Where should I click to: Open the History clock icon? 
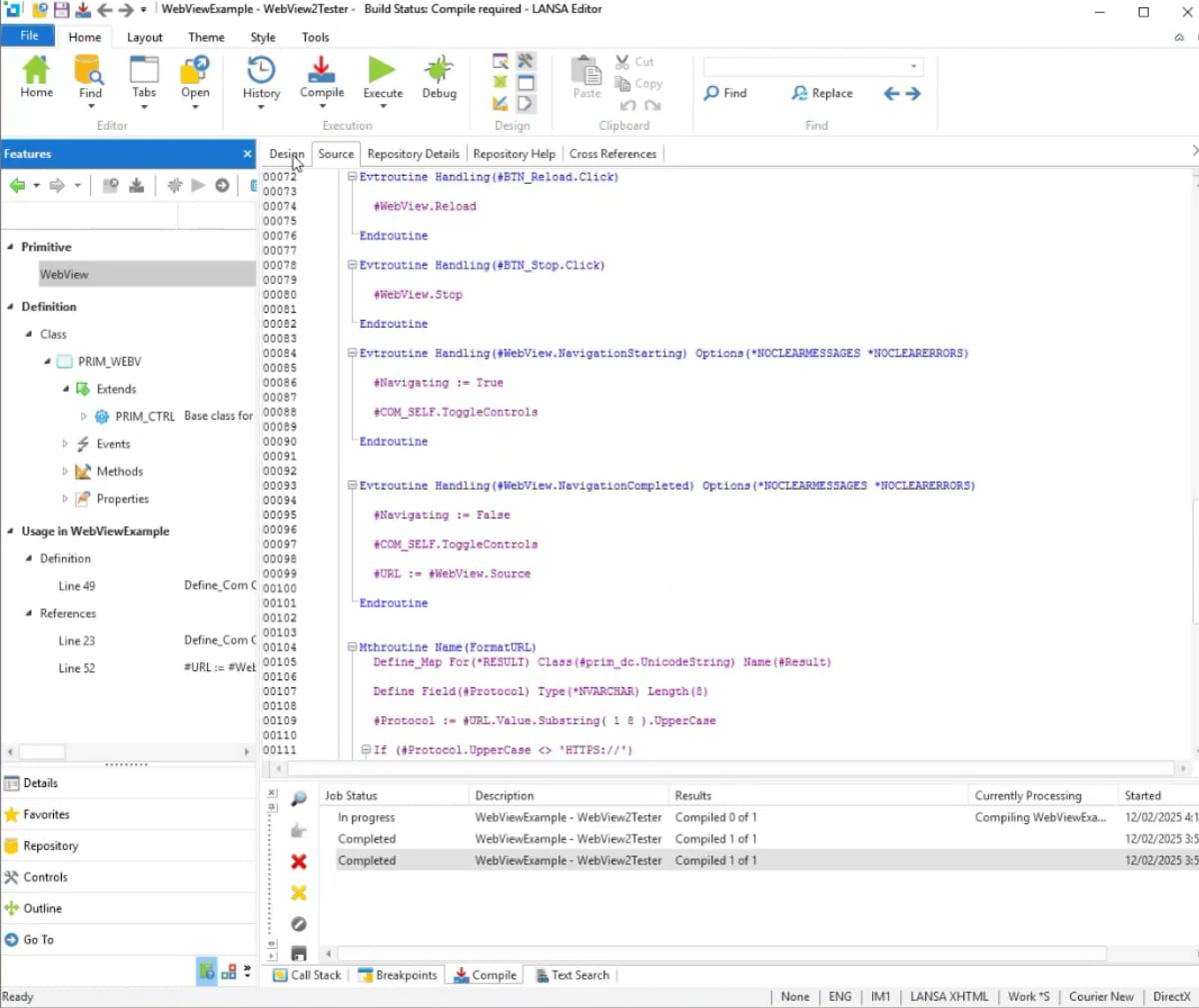click(261, 70)
